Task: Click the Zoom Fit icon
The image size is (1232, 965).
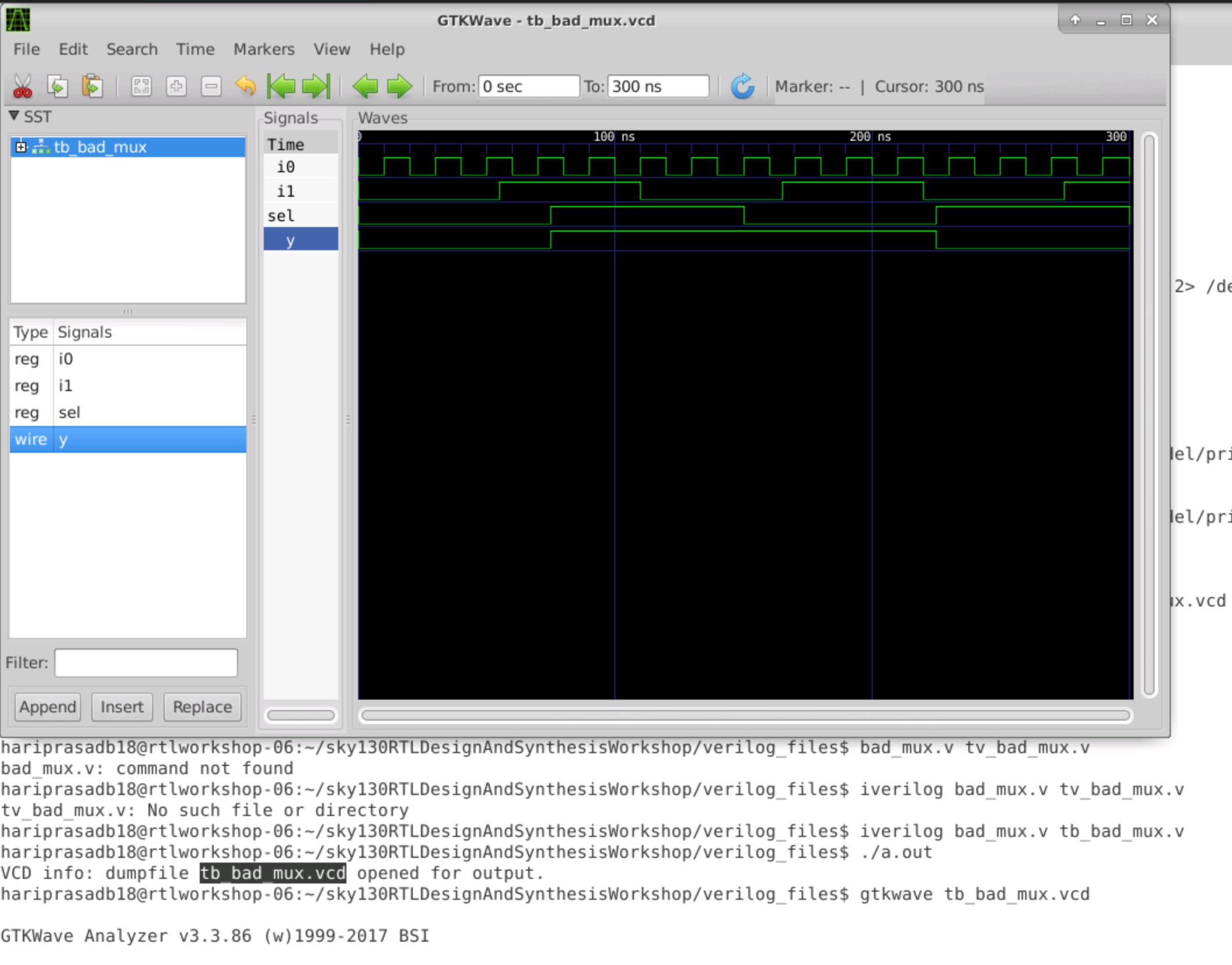Action: tap(140, 86)
